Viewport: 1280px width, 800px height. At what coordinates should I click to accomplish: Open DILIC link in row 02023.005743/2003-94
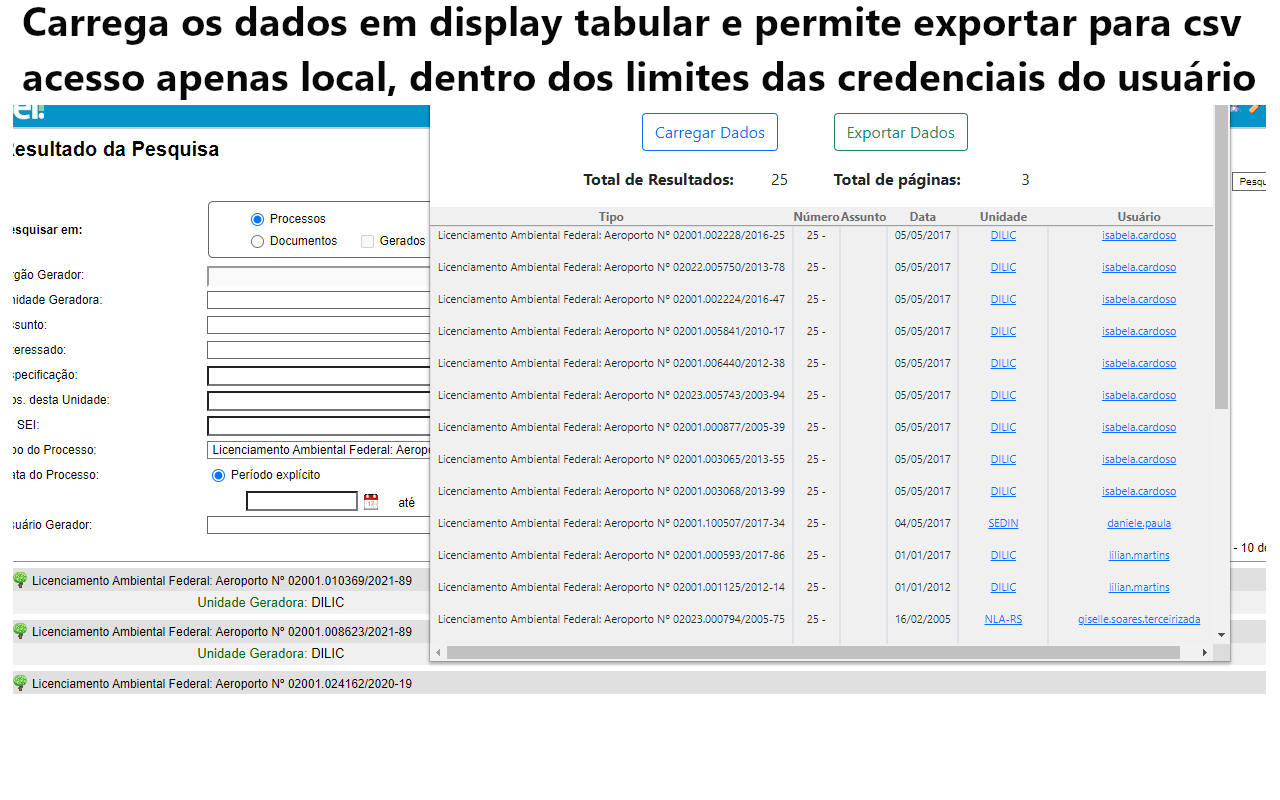point(1003,395)
